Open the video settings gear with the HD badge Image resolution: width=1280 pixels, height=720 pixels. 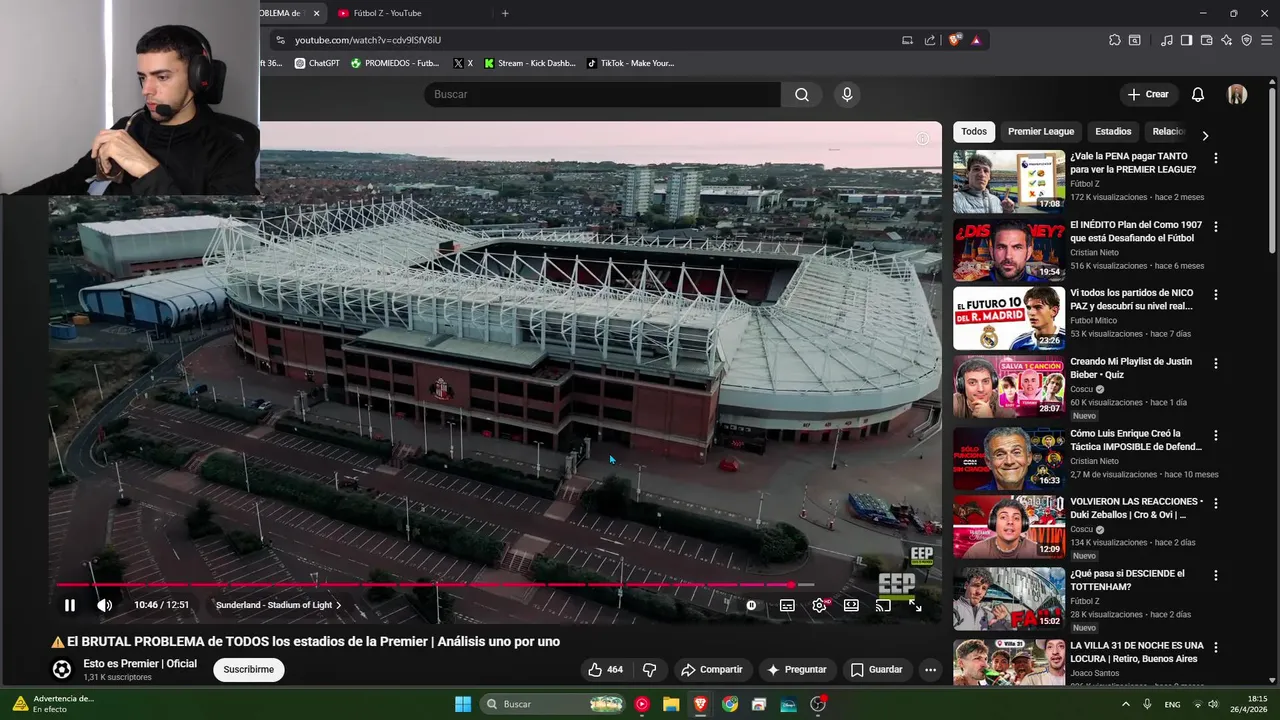pyautogui.click(x=820, y=605)
